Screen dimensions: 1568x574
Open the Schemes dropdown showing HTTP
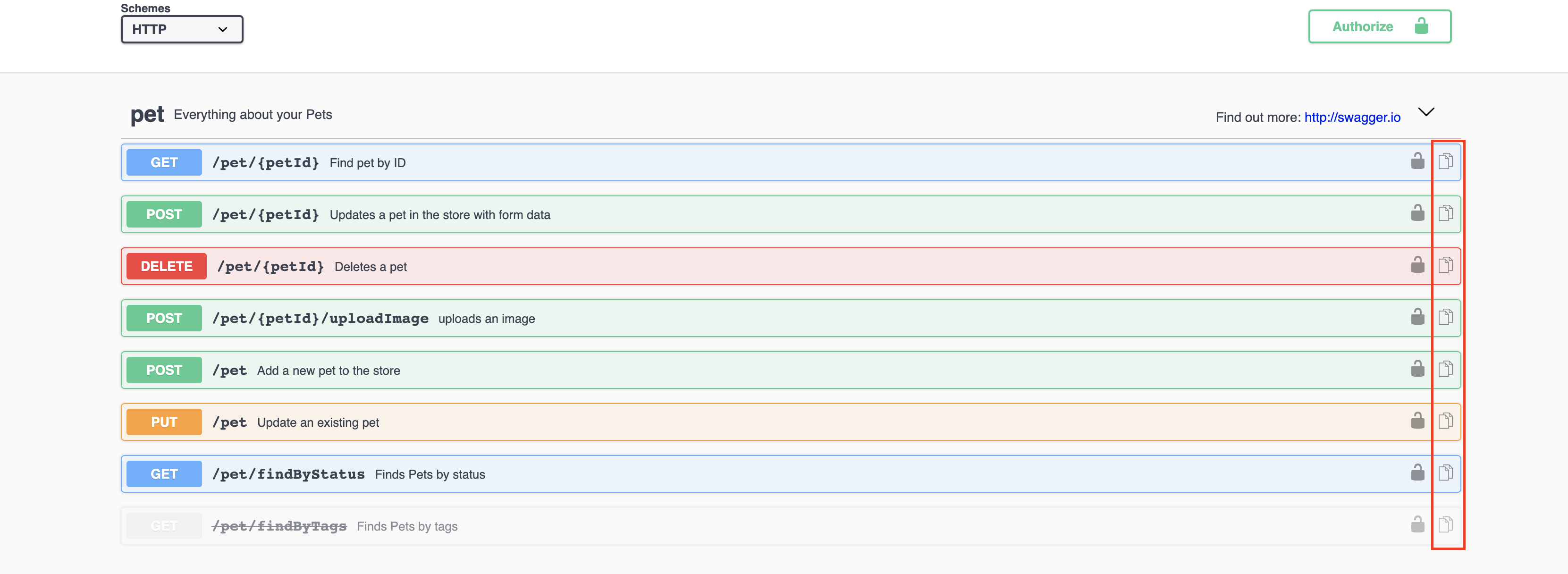(181, 29)
